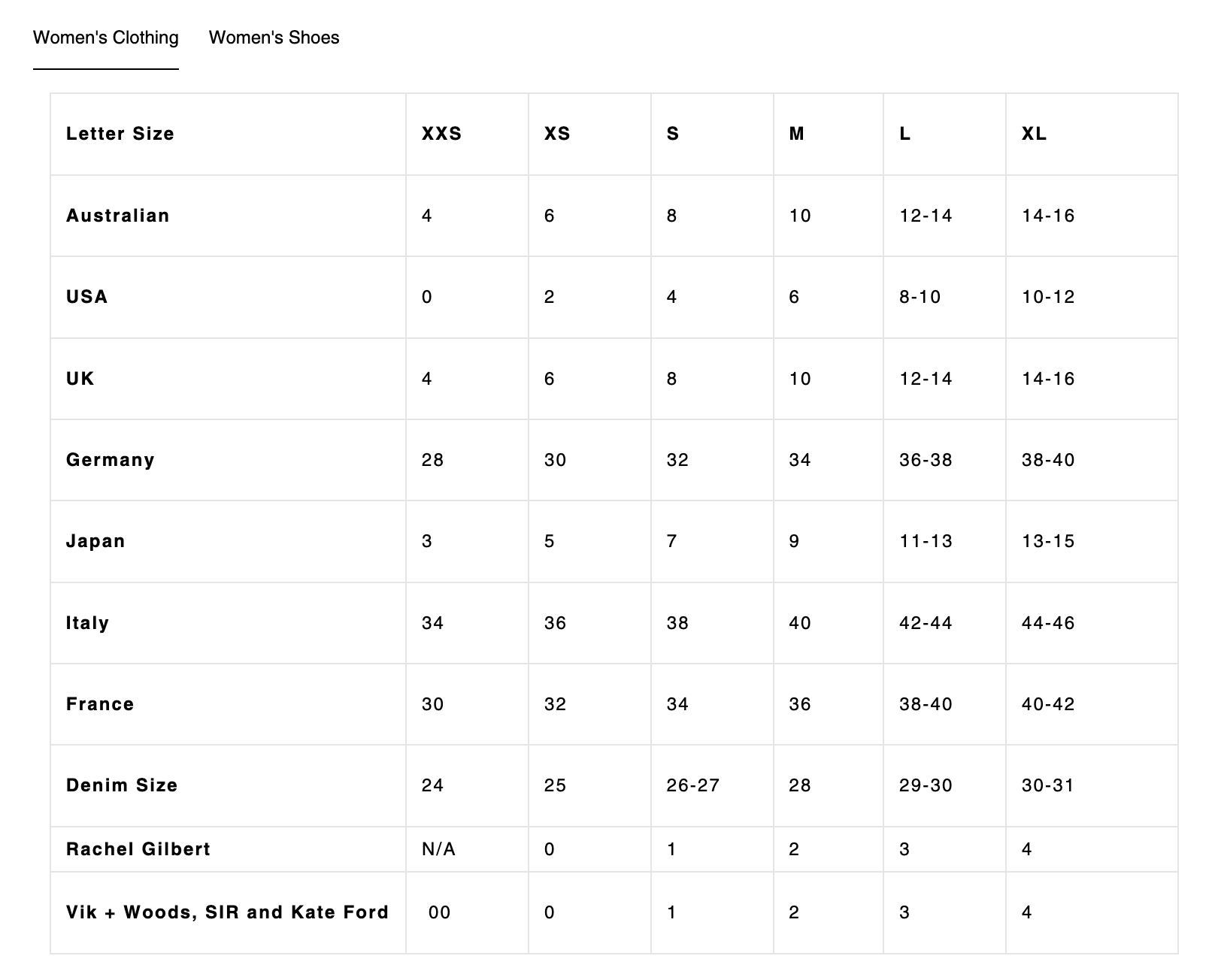
Task: Click the USA row label
Action: (x=87, y=297)
